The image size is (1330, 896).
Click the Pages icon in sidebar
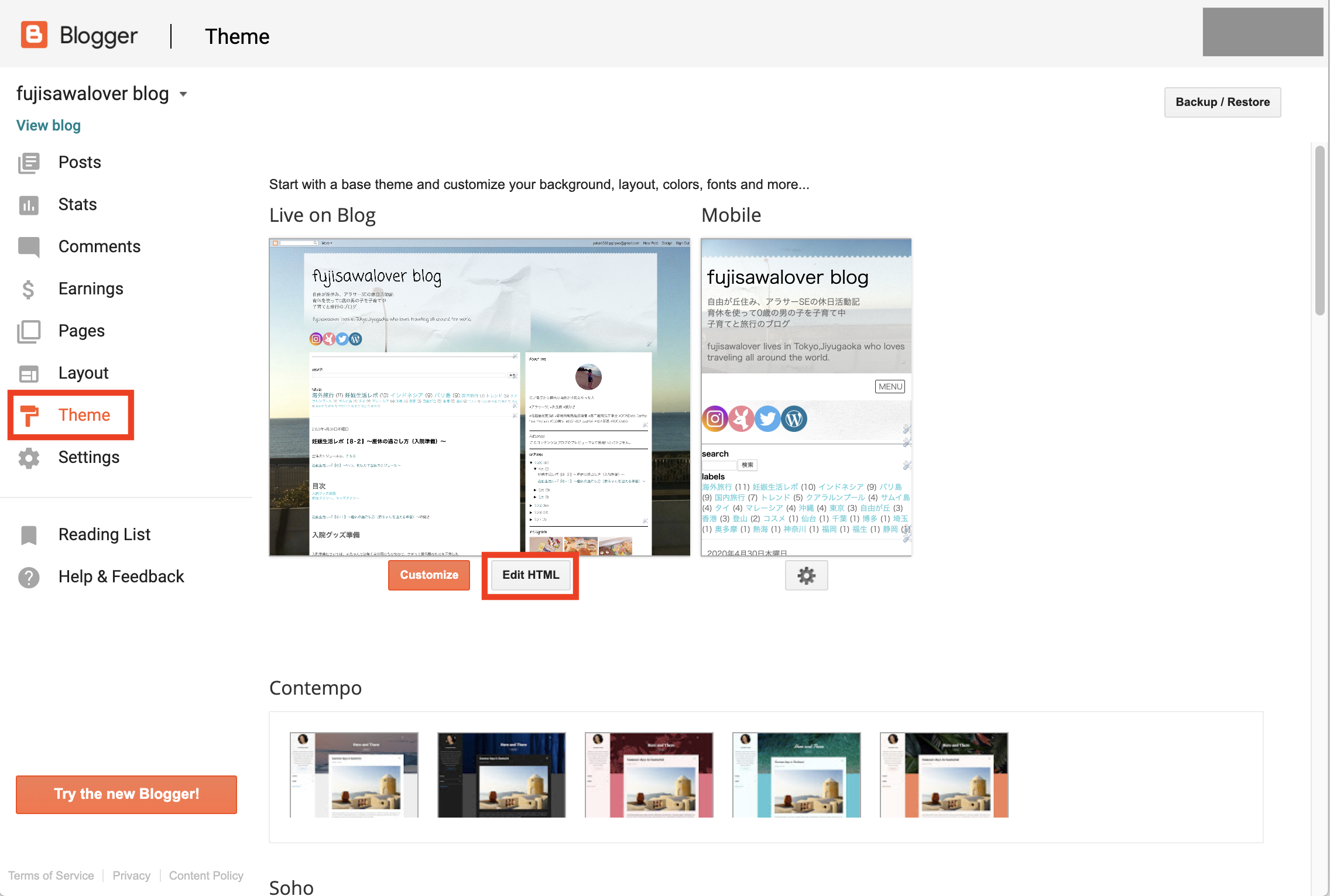pos(29,331)
